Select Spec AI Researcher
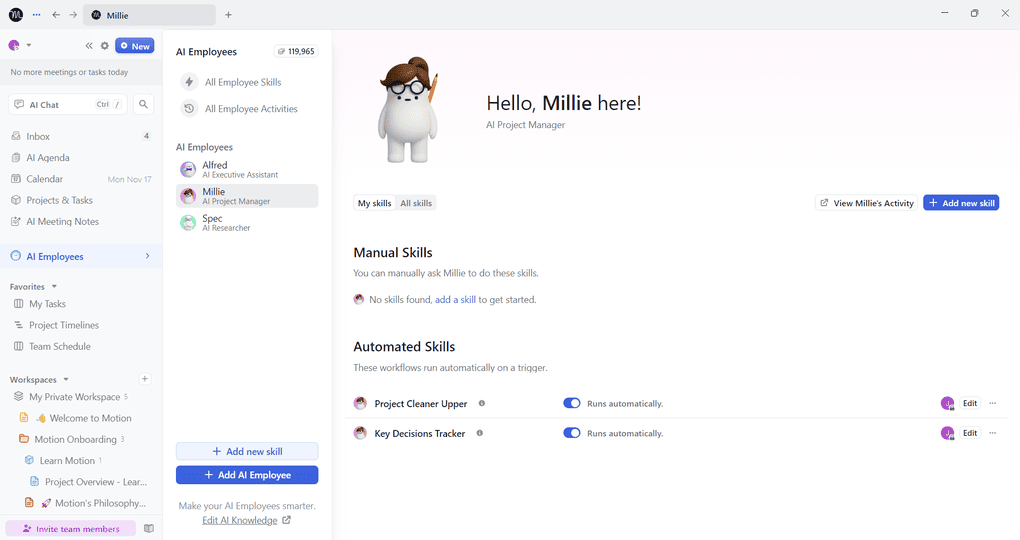The height and width of the screenshot is (540, 1020). (x=247, y=223)
